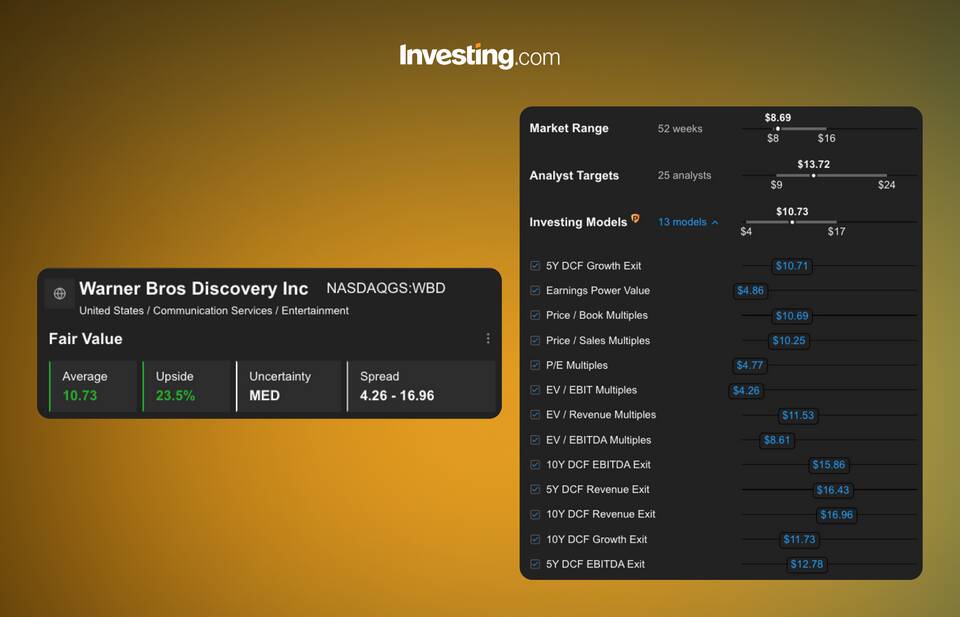Click the Warner Bros Discovery Inc title
Screen dimensions: 960x617
pos(193,288)
